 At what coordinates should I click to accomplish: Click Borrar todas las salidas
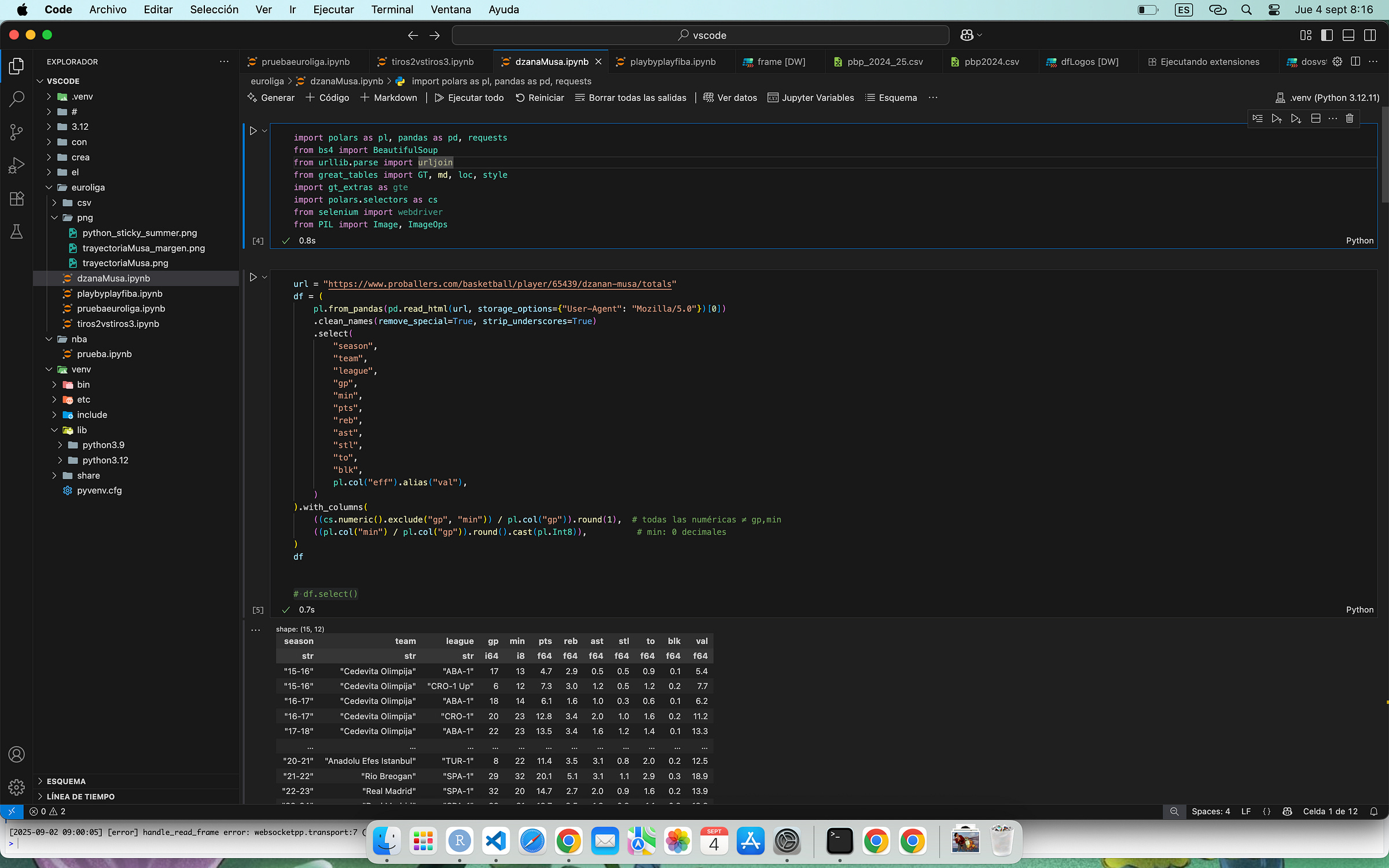[x=631, y=98]
